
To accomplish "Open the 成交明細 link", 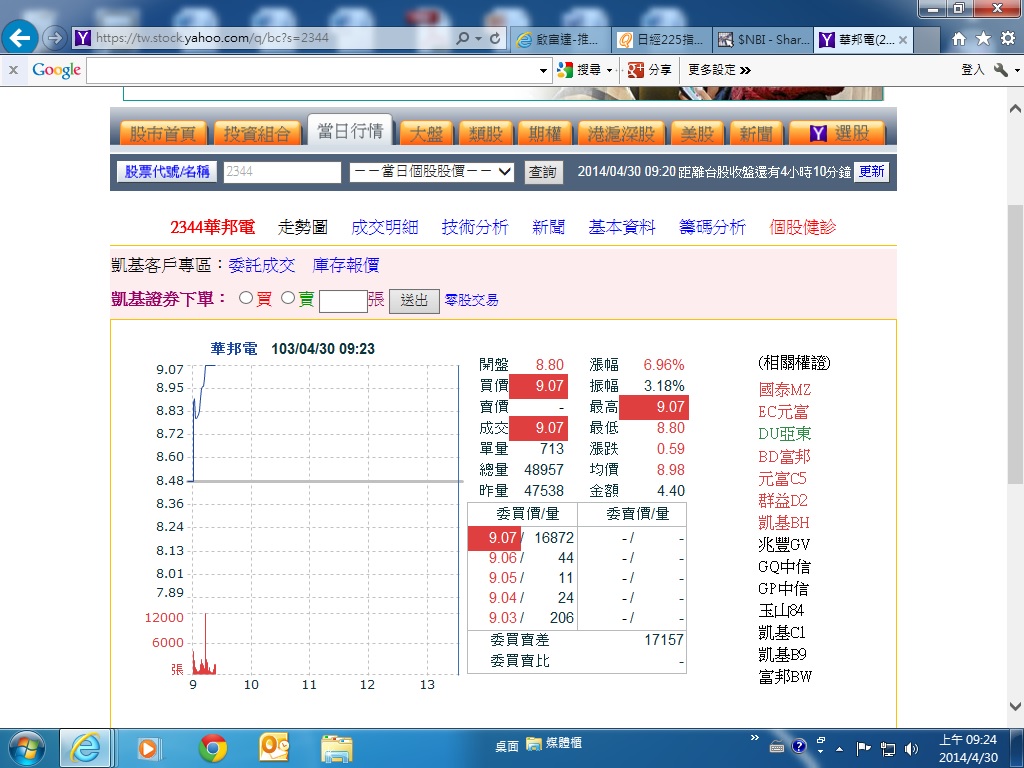I will tap(384, 227).
